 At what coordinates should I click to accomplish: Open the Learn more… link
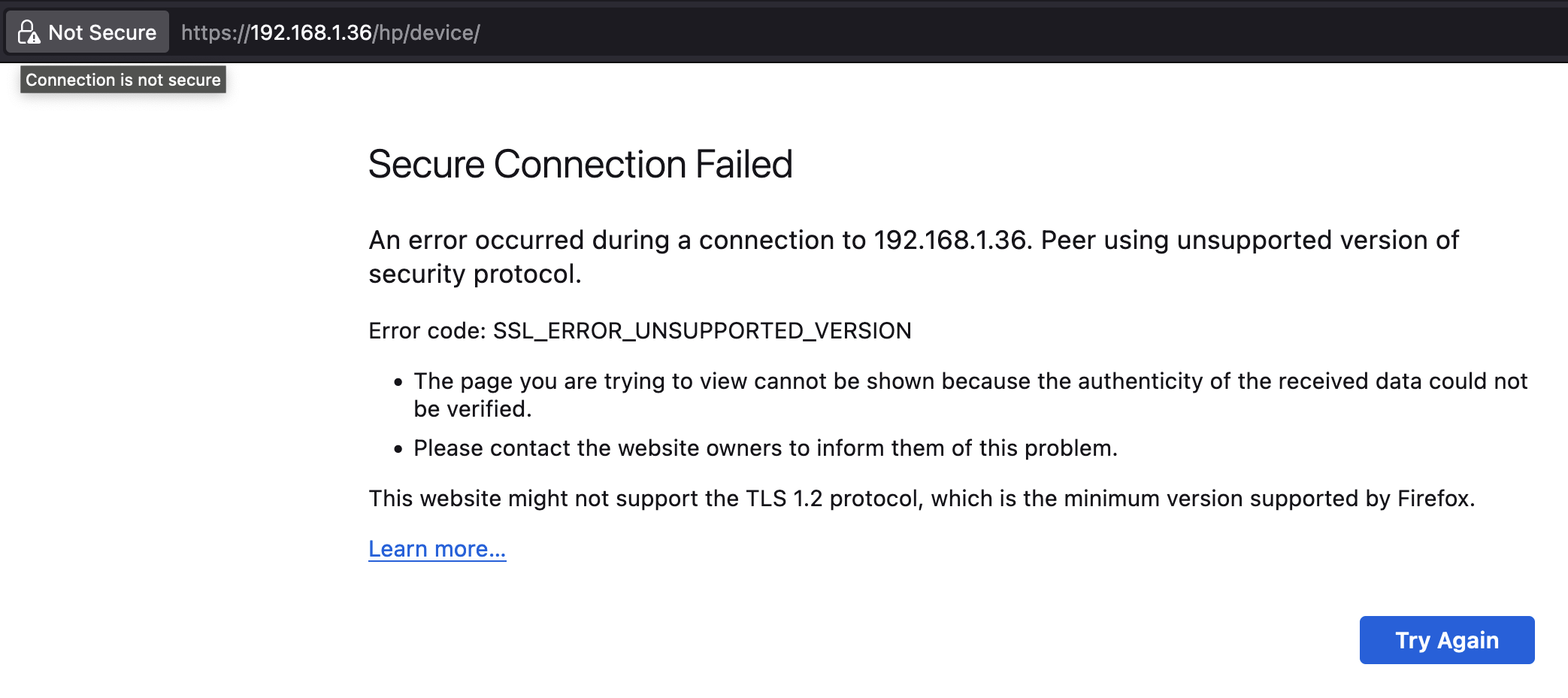click(x=437, y=549)
